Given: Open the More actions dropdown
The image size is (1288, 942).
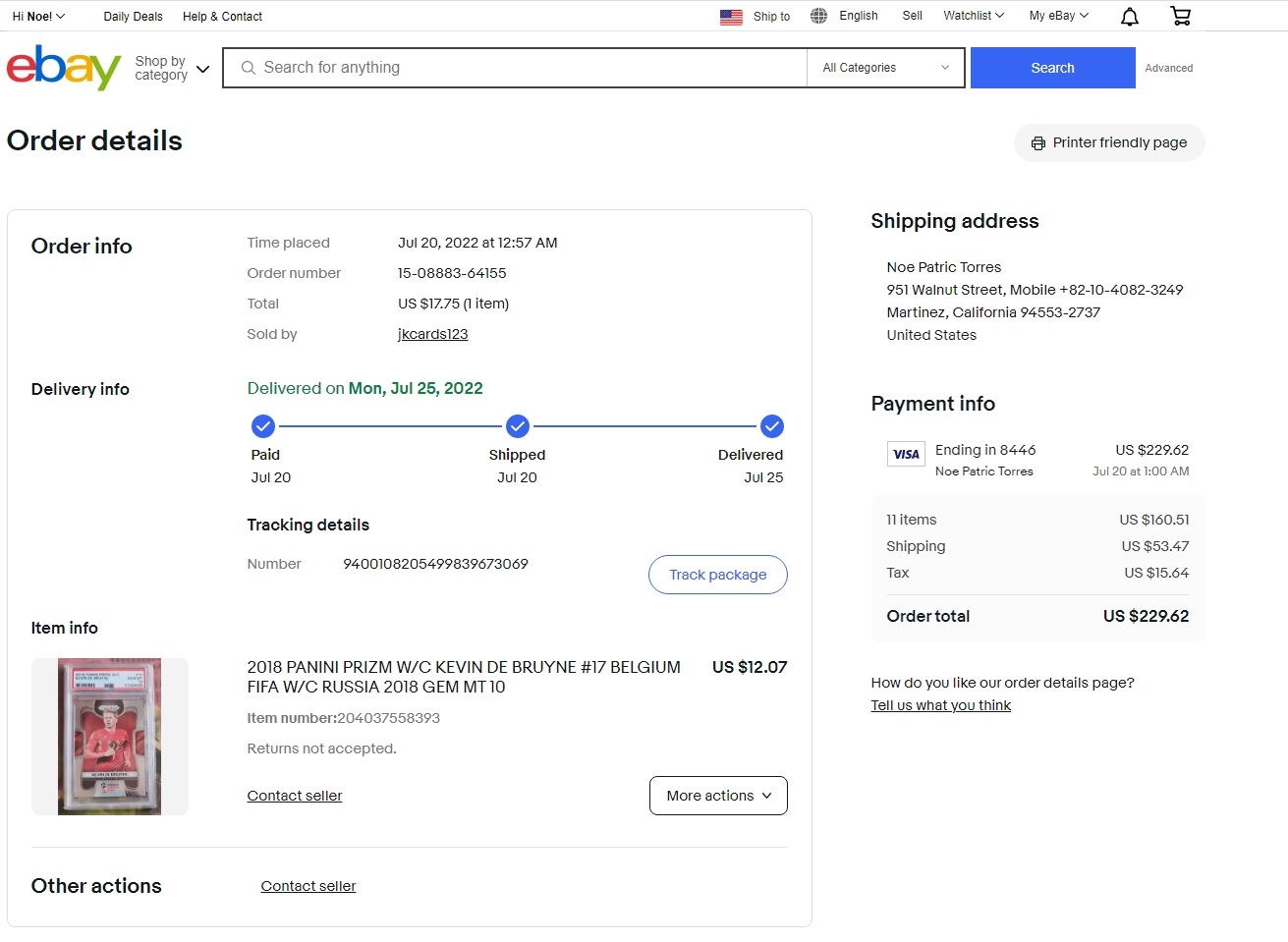Looking at the screenshot, I should [x=718, y=796].
